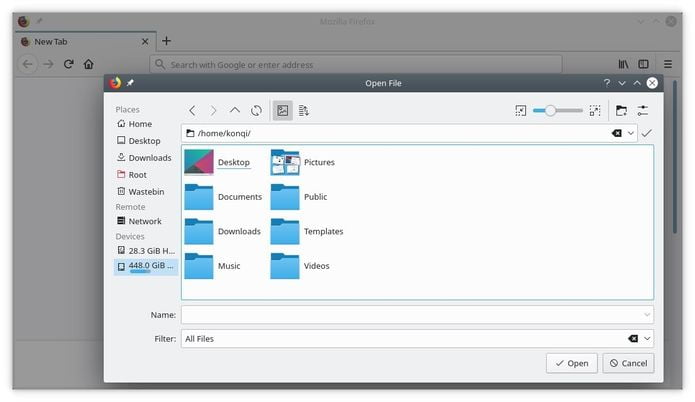This screenshot has width=695, height=402.
Task: Click the Firefox address search bar
Action: click(356, 65)
